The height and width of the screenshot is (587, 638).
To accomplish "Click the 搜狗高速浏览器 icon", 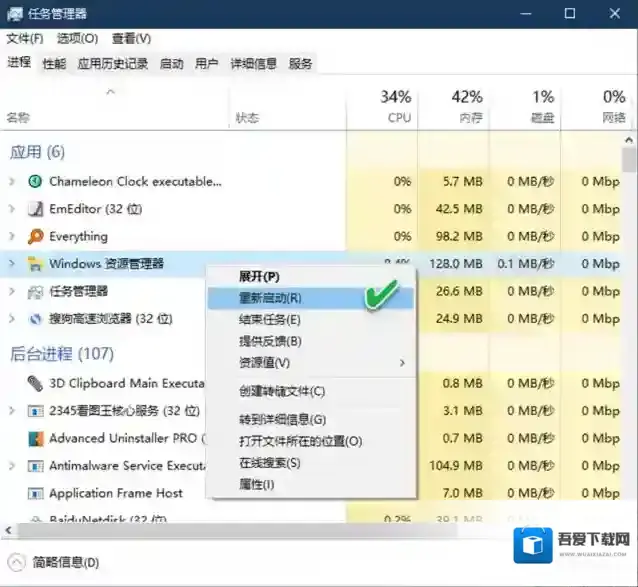I will (x=35, y=319).
